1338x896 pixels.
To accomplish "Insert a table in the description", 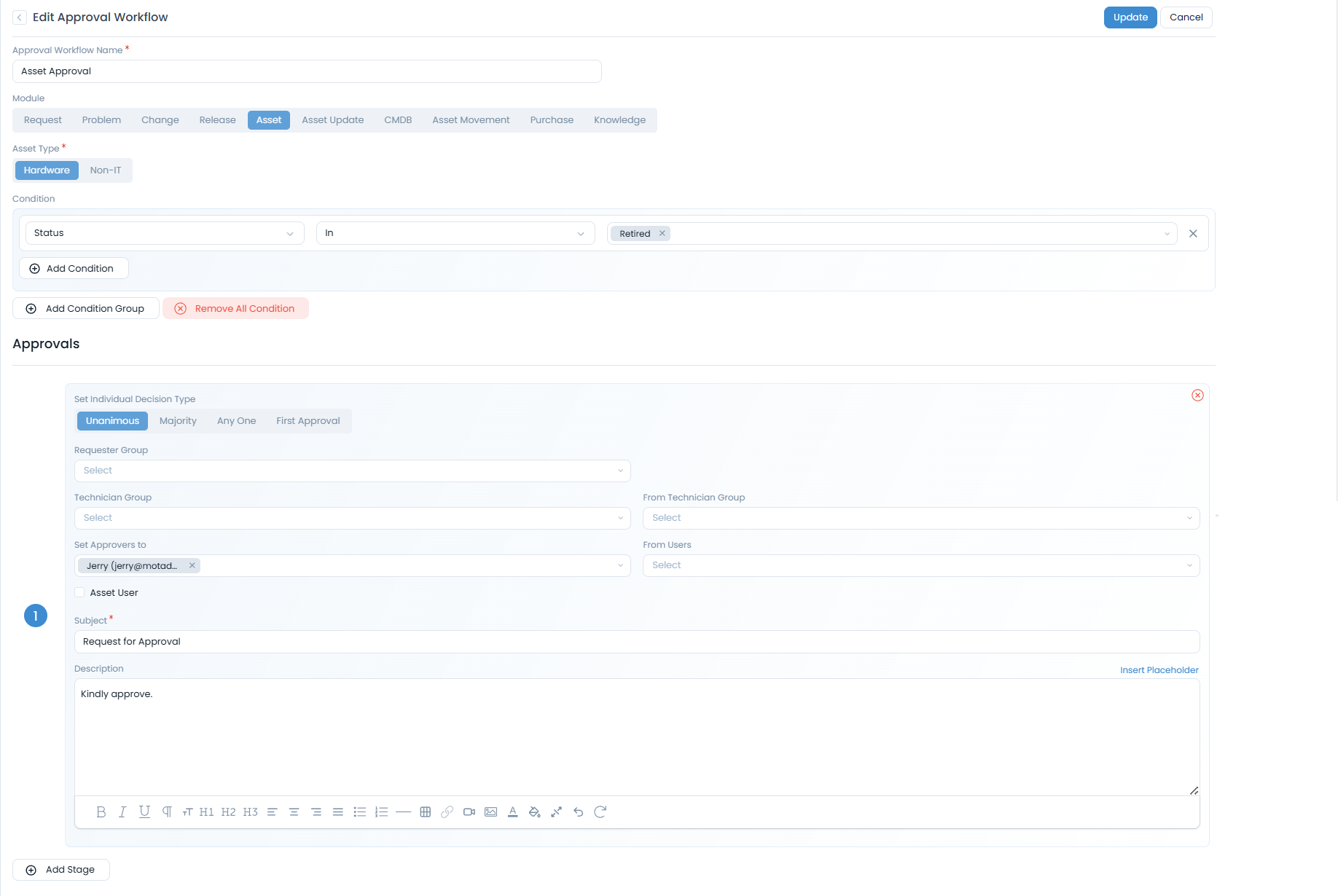I will click(426, 811).
